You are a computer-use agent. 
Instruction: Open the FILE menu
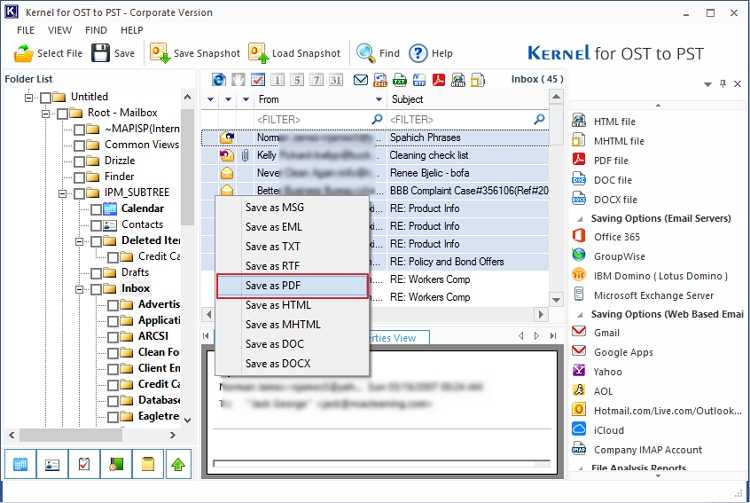(26, 30)
